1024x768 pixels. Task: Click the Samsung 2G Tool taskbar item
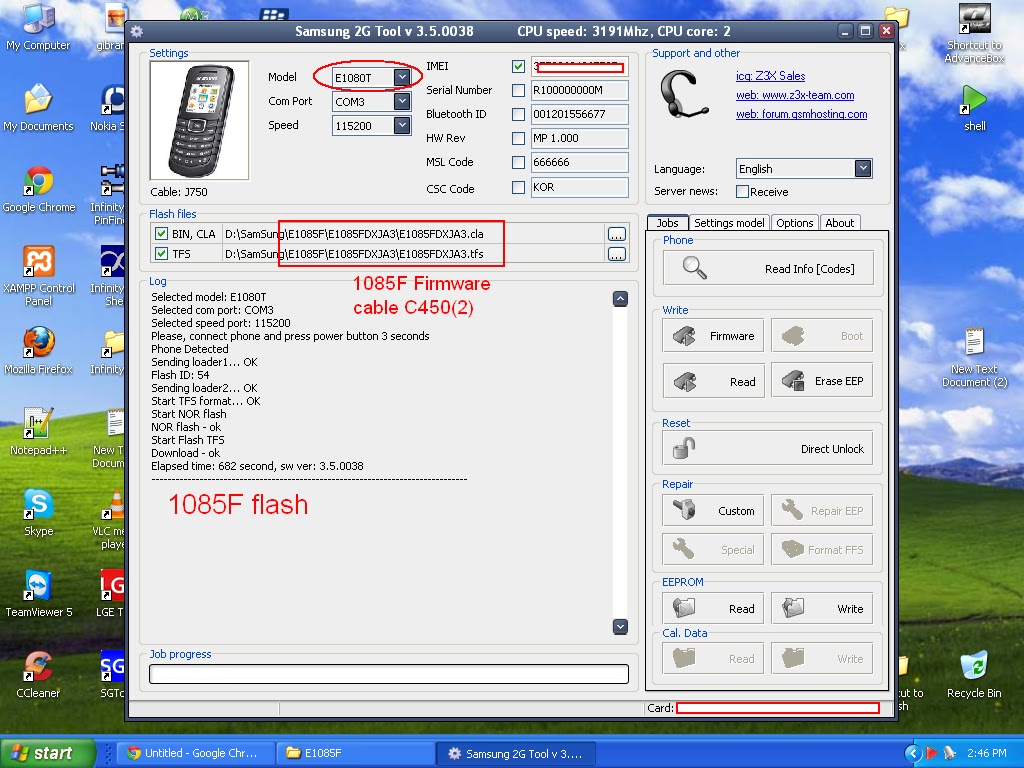[515, 753]
